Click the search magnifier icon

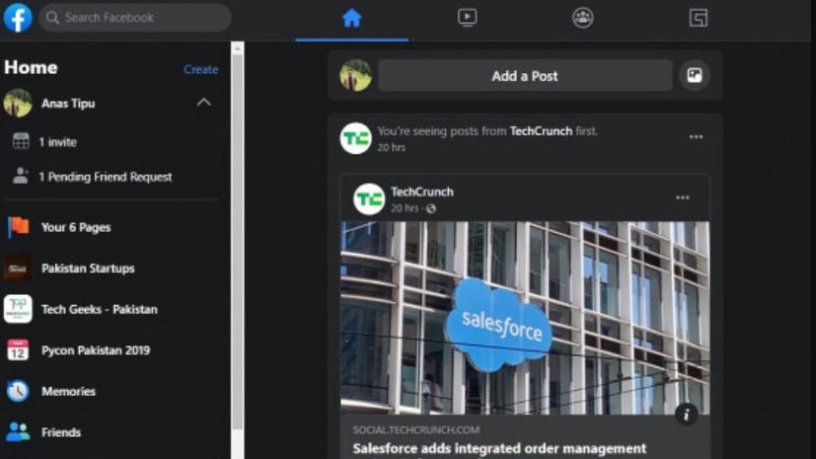pyautogui.click(x=52, y=18)
